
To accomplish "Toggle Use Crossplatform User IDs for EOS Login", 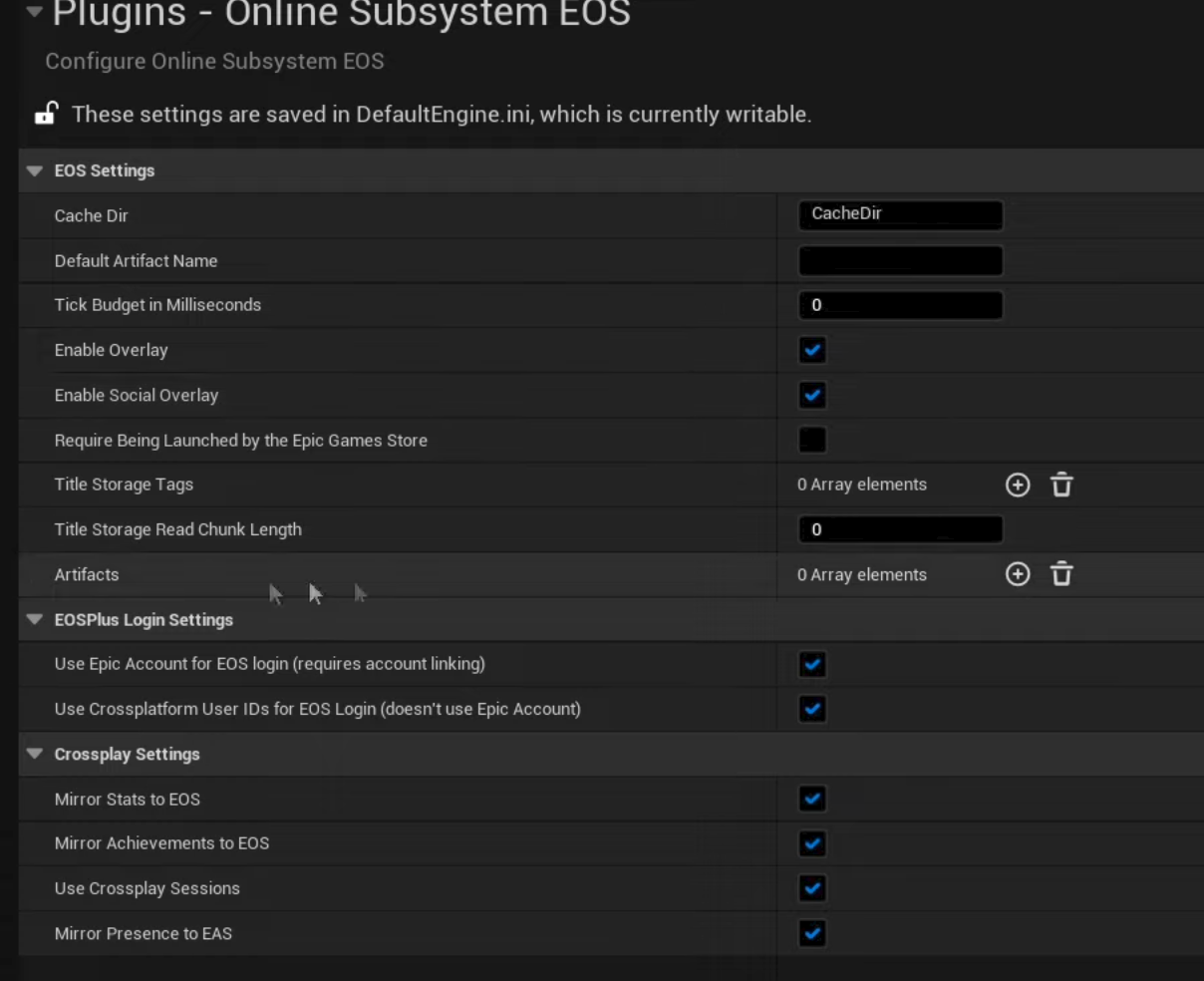I will tap(812, 709).
